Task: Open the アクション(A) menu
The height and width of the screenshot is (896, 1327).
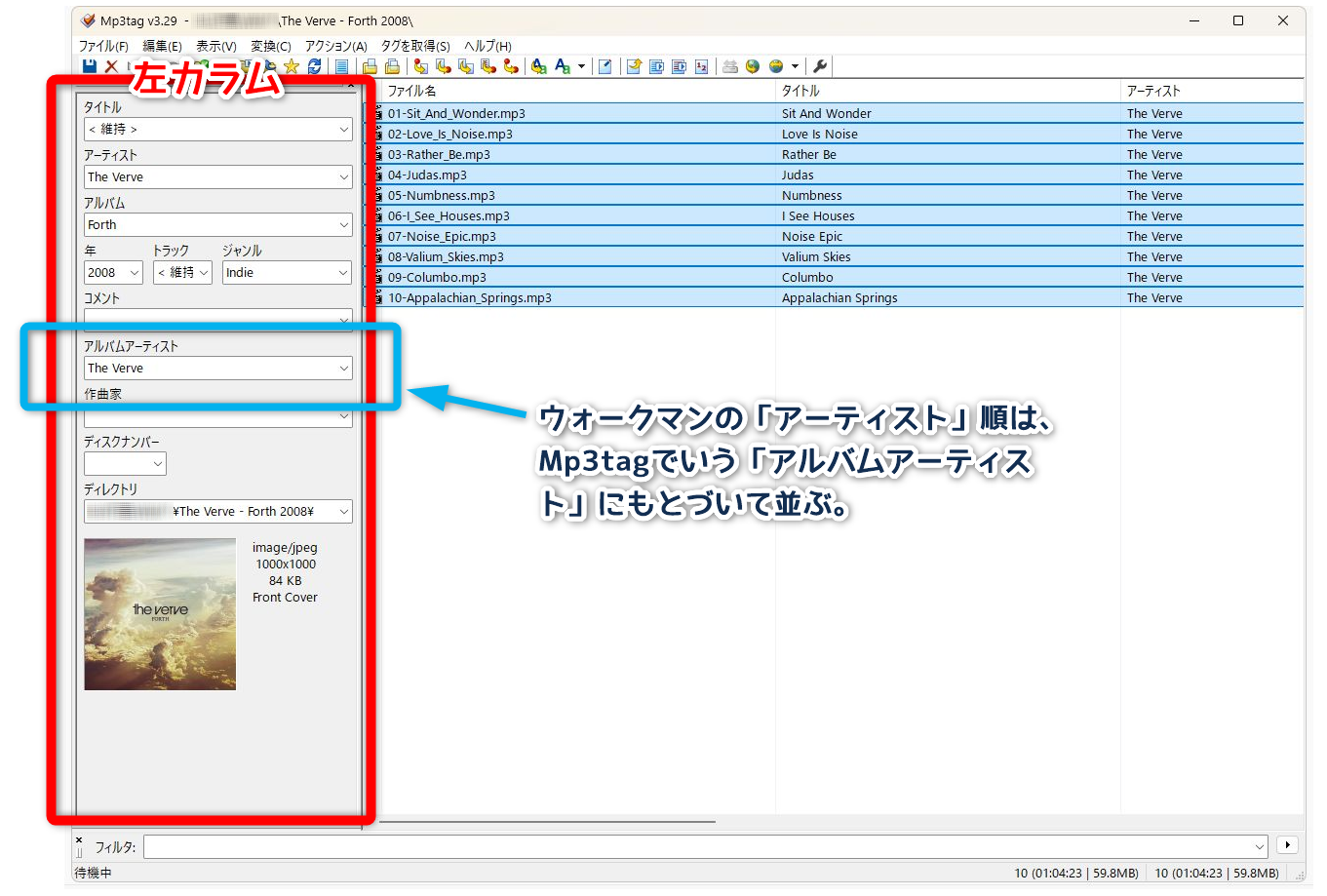Action: 335,46
